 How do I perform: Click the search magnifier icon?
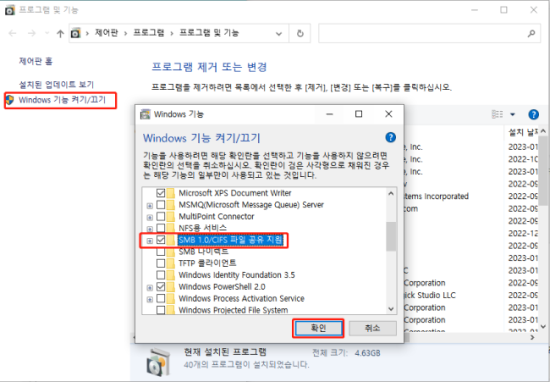click(x=531, y=33)
